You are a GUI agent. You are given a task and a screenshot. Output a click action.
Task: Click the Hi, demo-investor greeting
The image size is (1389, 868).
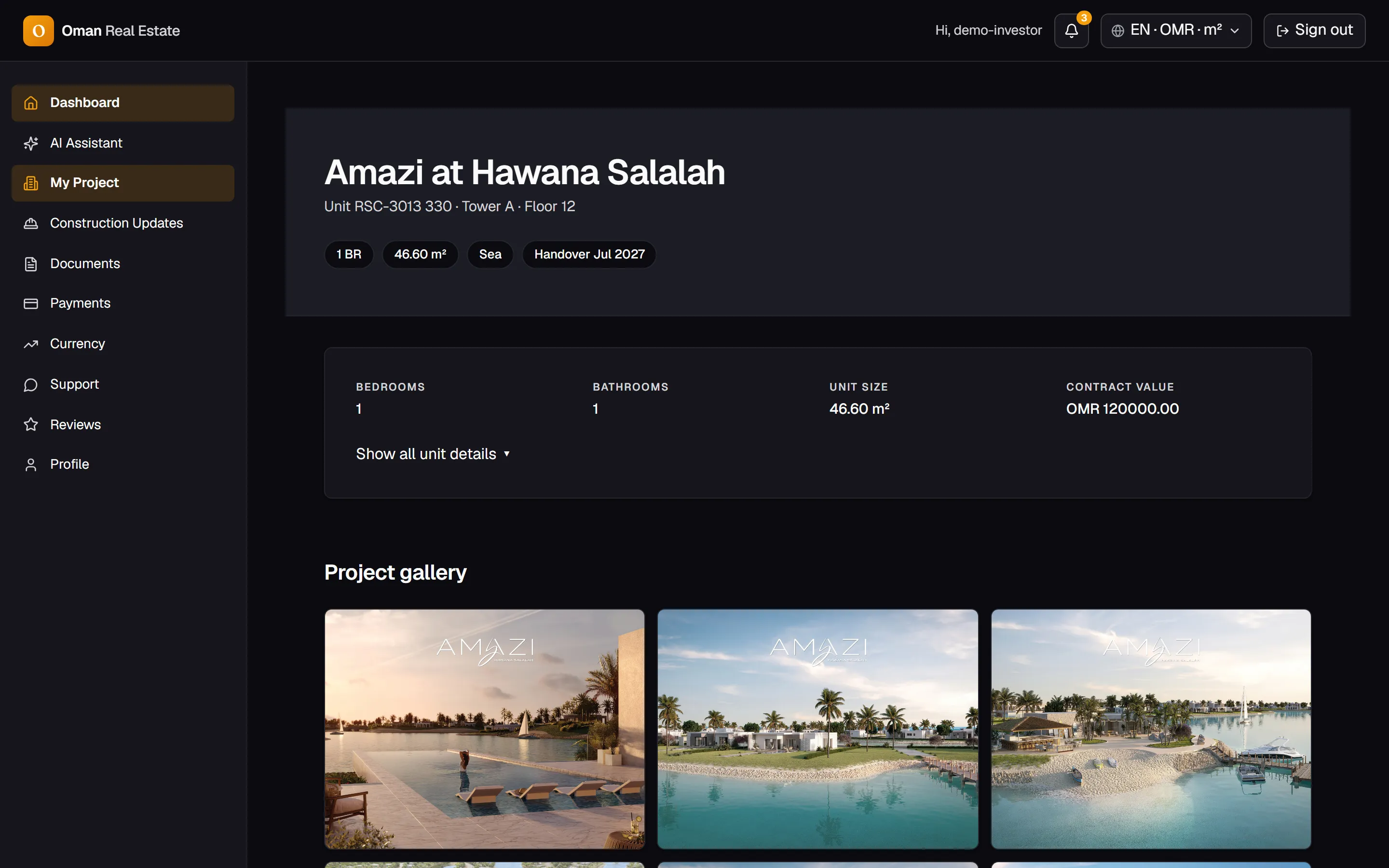(x=988, y=30)
